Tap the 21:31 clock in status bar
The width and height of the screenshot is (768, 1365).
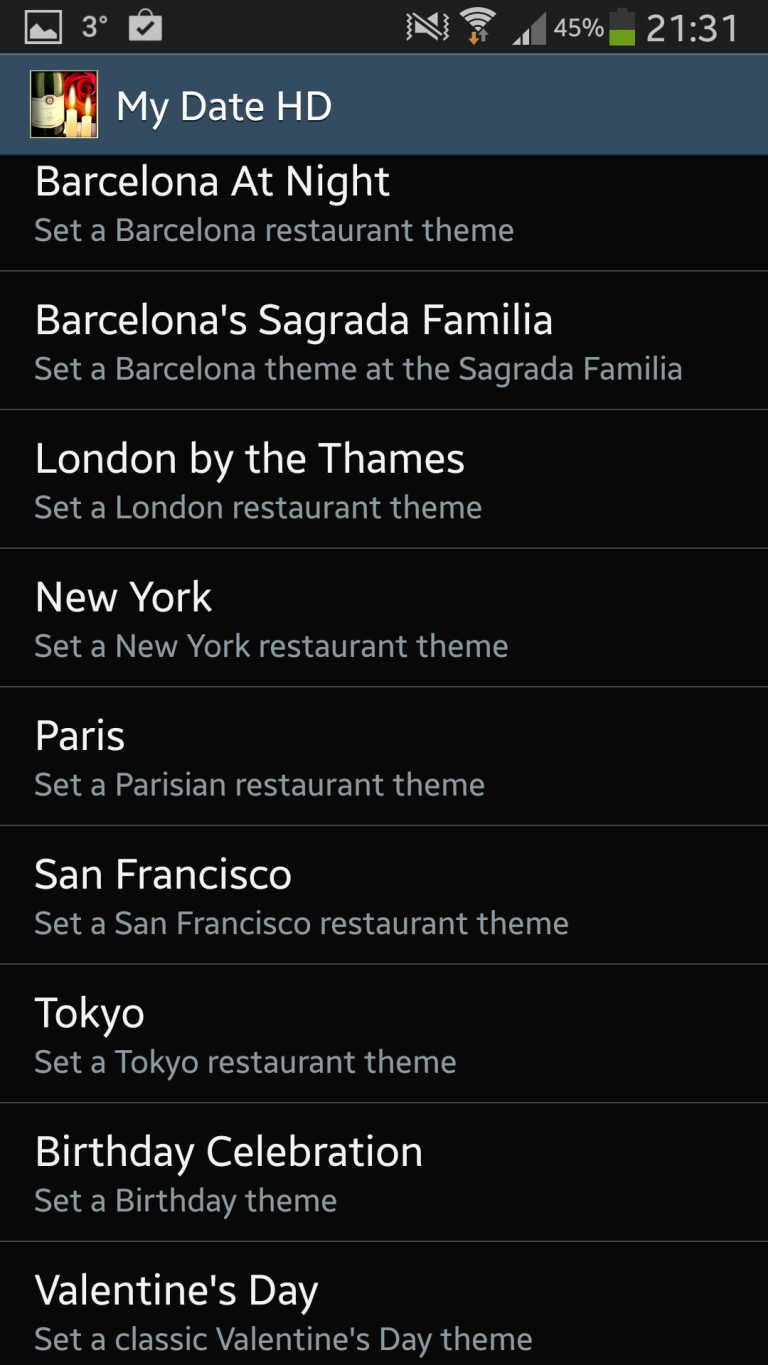692,28
